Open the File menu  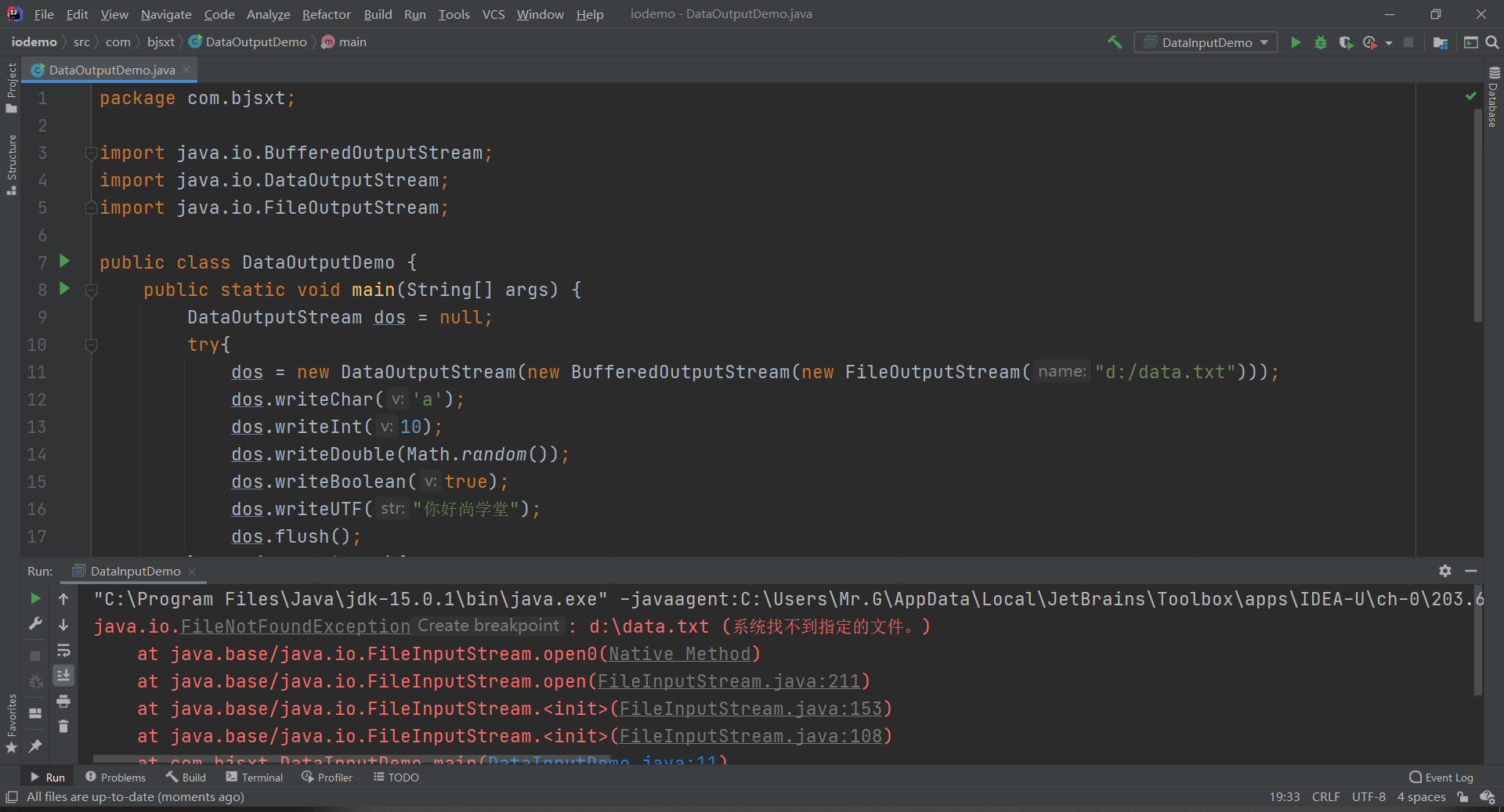pos(45,14)
